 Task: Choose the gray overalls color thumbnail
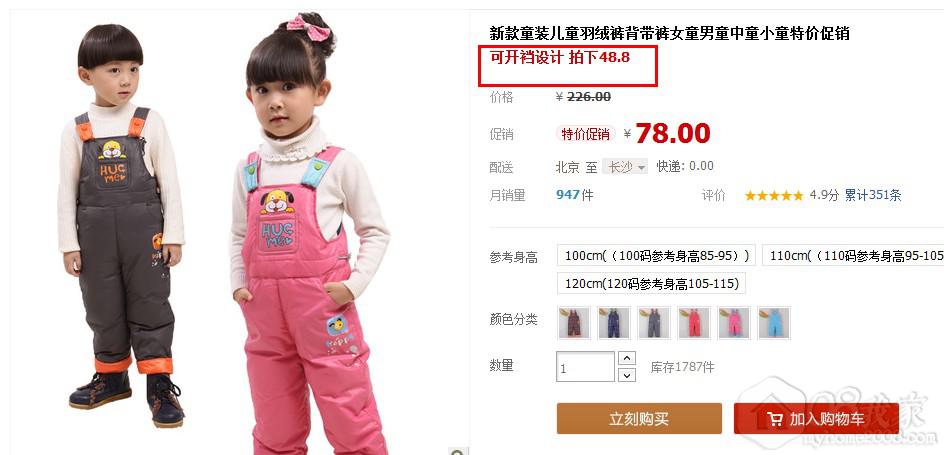pyautogui.click(x=654, y=323)
